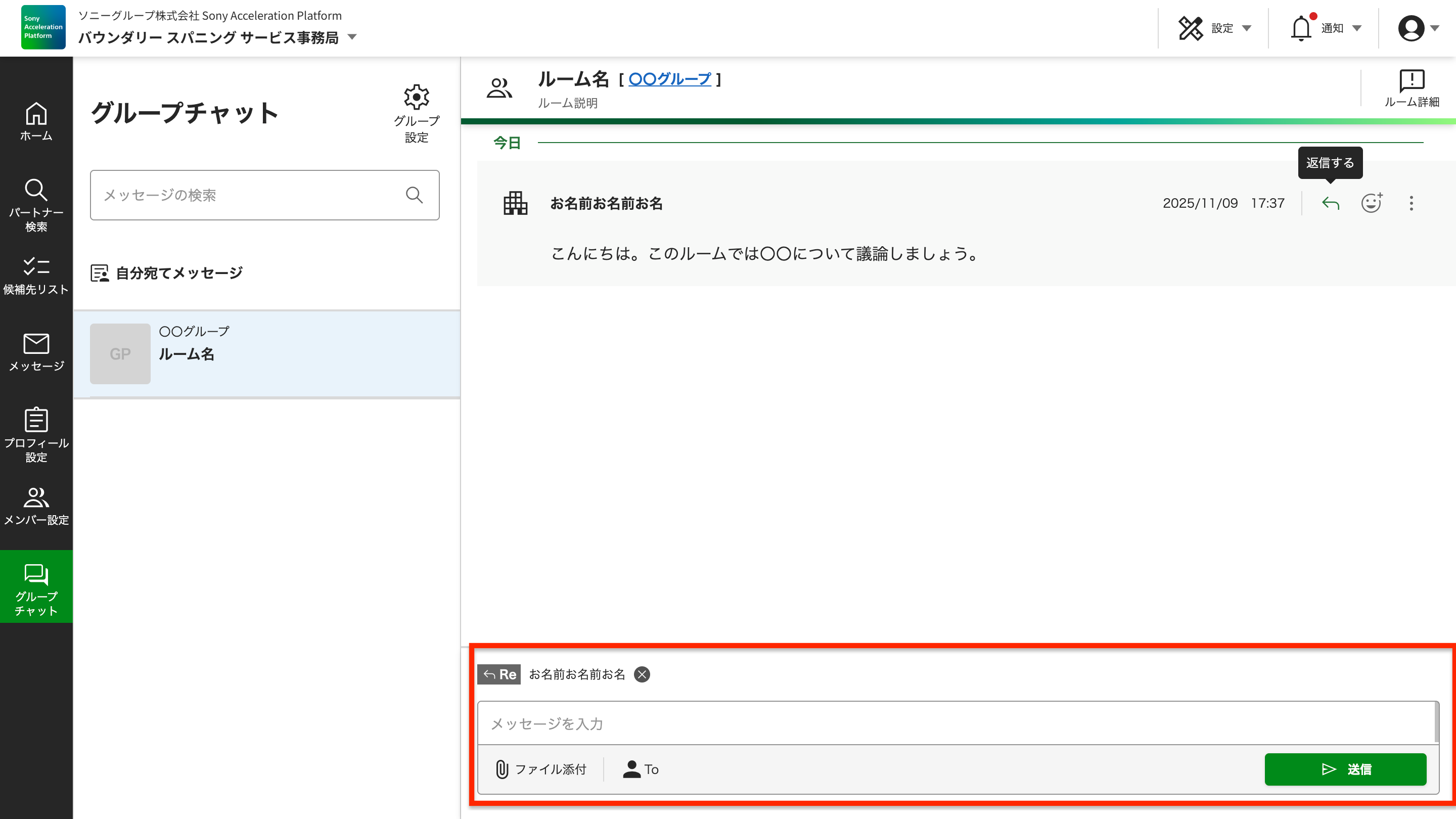1456x819 pixels.
Task: Add an emoji reaction to the message
Action: pyautogui.click(x=1371, y=203)
